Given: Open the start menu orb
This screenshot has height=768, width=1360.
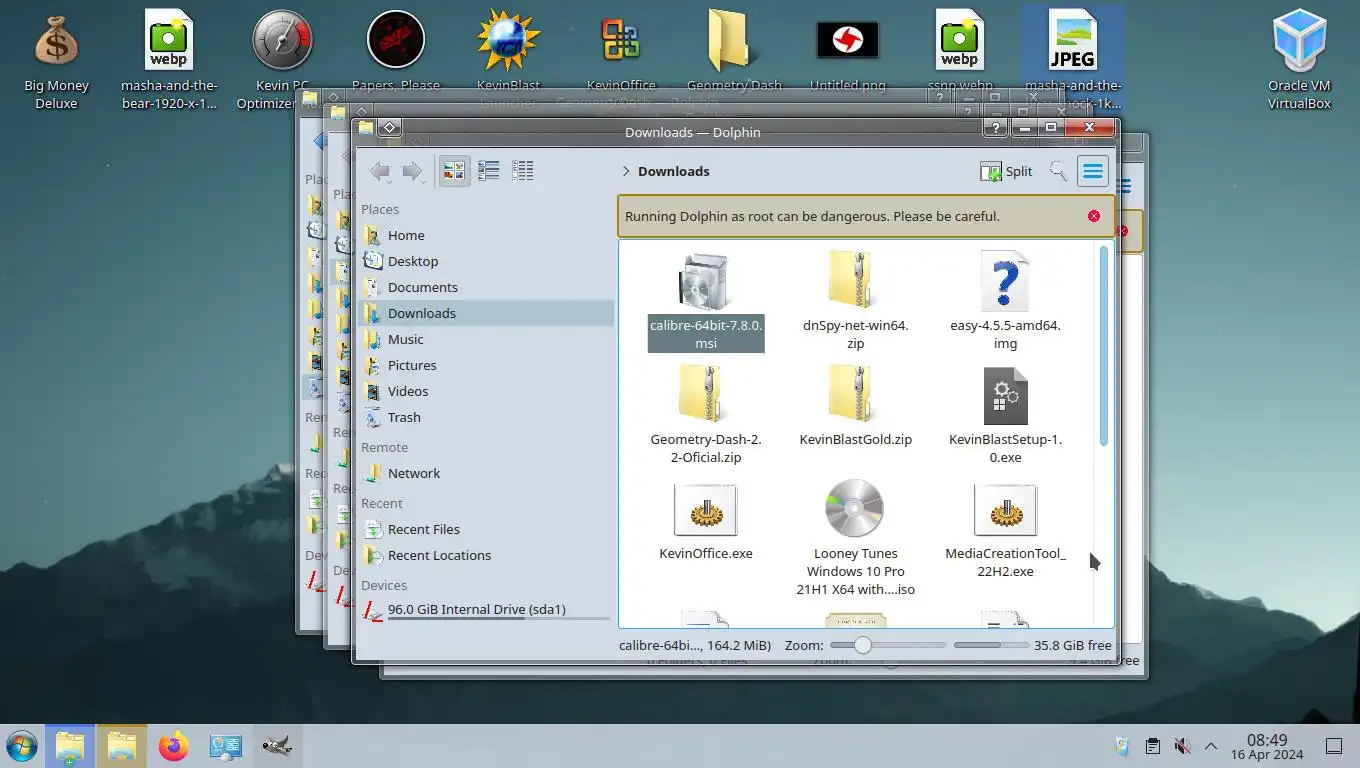Looking at the screenshot, I should [x=21, y=746].
